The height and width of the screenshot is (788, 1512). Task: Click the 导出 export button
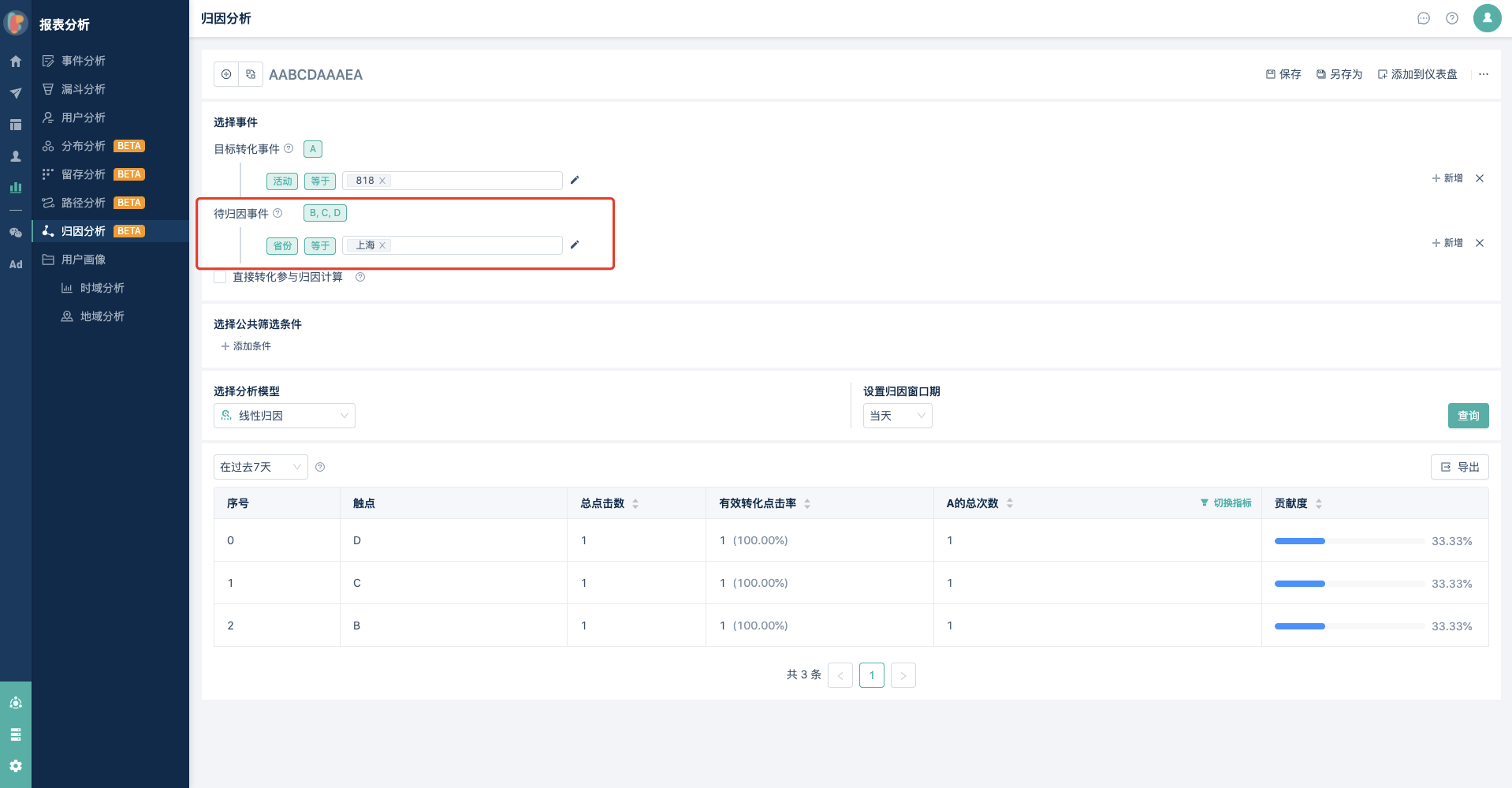[x=1460, y=467]
